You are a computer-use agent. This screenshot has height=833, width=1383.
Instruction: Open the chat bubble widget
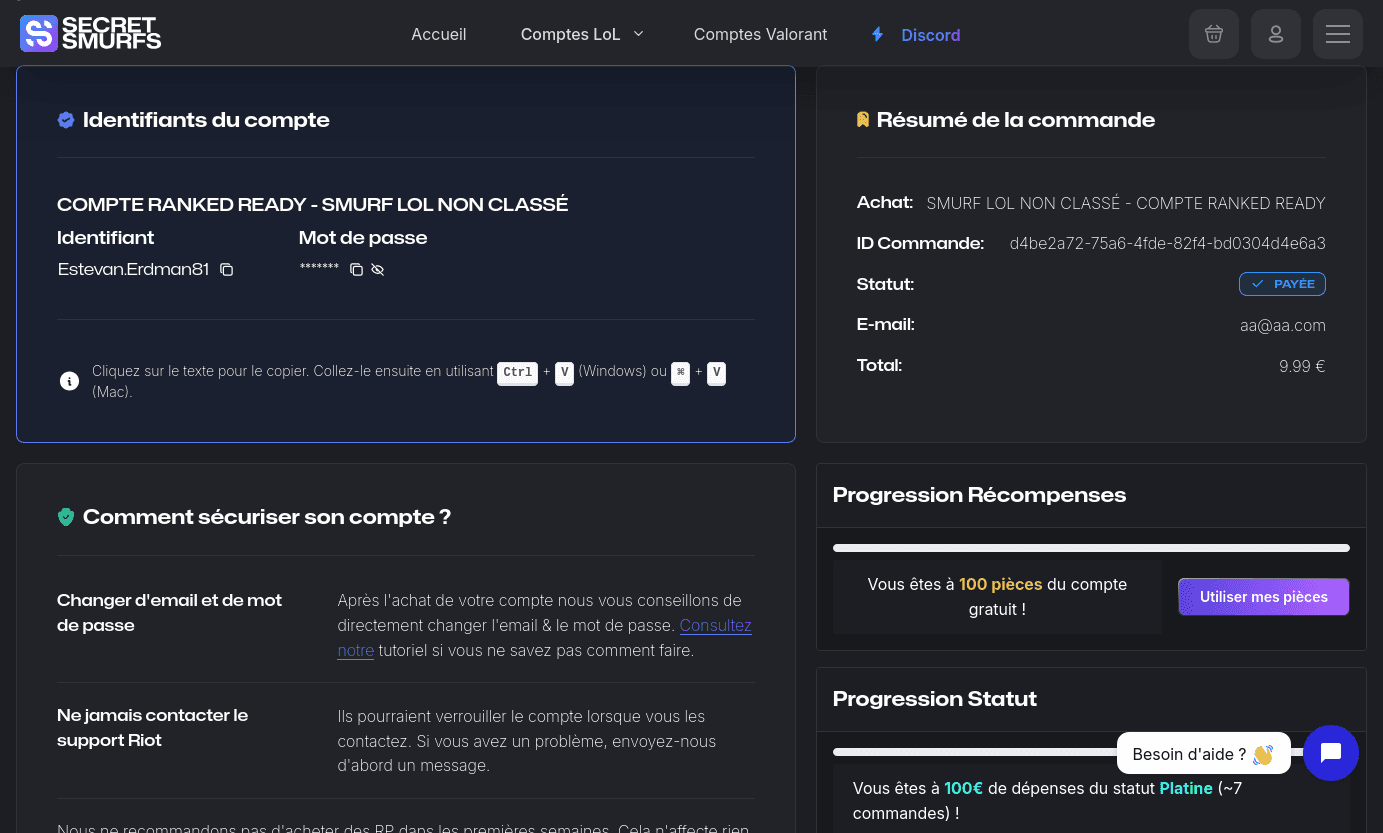click(1331, 753)
